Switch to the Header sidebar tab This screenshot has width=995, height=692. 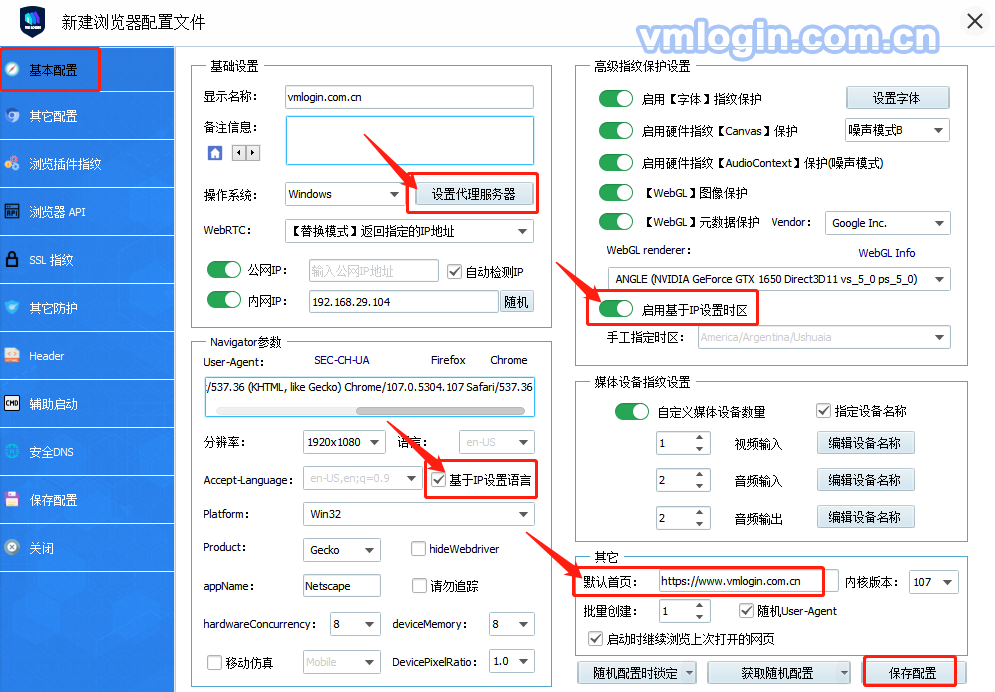pyautogui.click(x=87, y=355)
